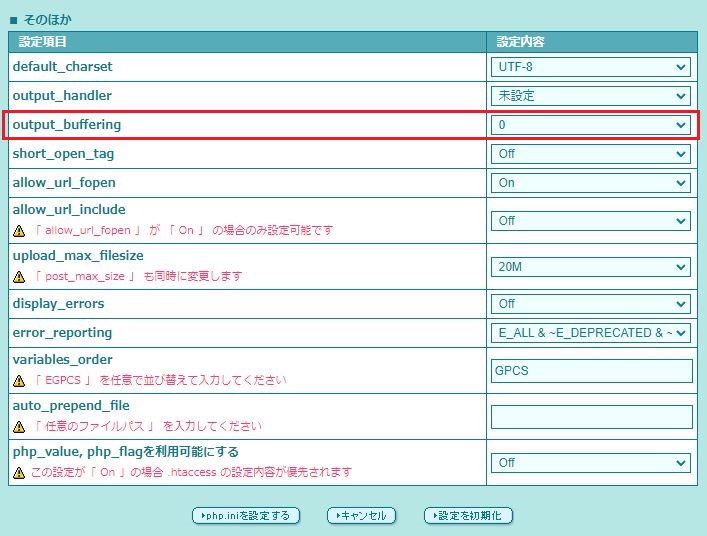Open the error_reporting dropdown
This screenshot has width=707, height=536.
(x=591, y=333)
